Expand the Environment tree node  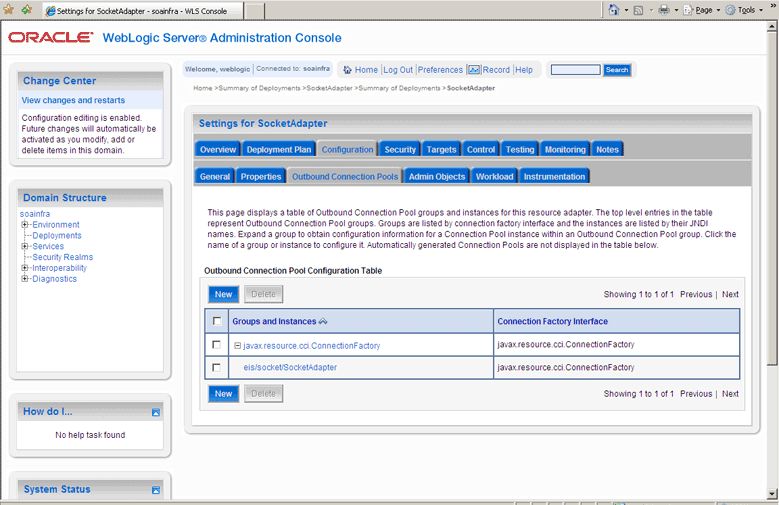[x=24, y=225]
